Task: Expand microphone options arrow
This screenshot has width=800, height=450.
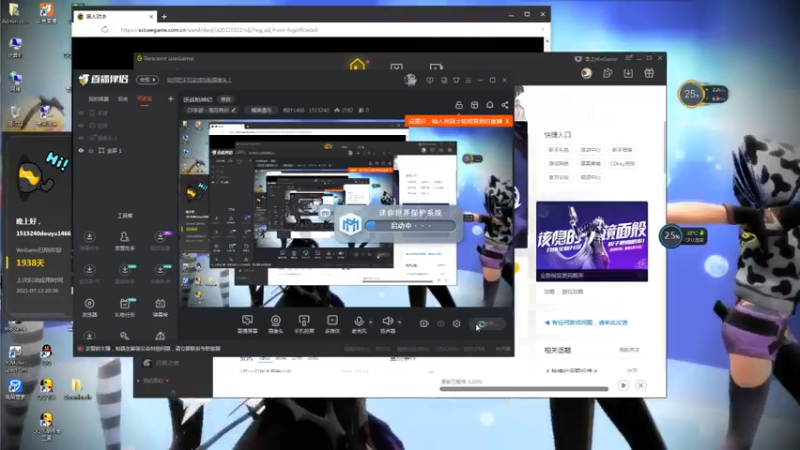Action: tap(370, 322)
